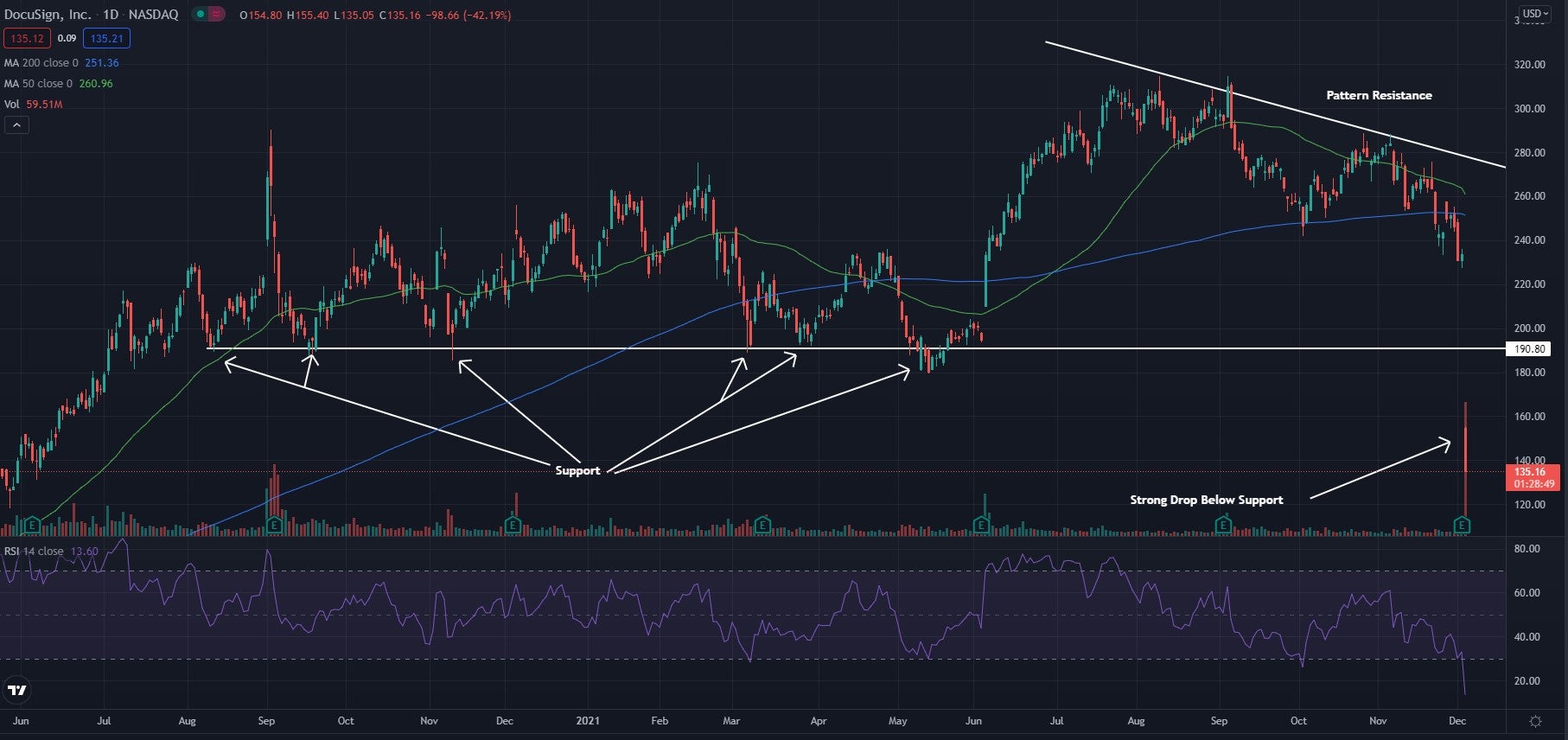This screenshot has height=740, width=1568.
Task: Click the 160.00 price axis label
Action: coord(1529,417)
